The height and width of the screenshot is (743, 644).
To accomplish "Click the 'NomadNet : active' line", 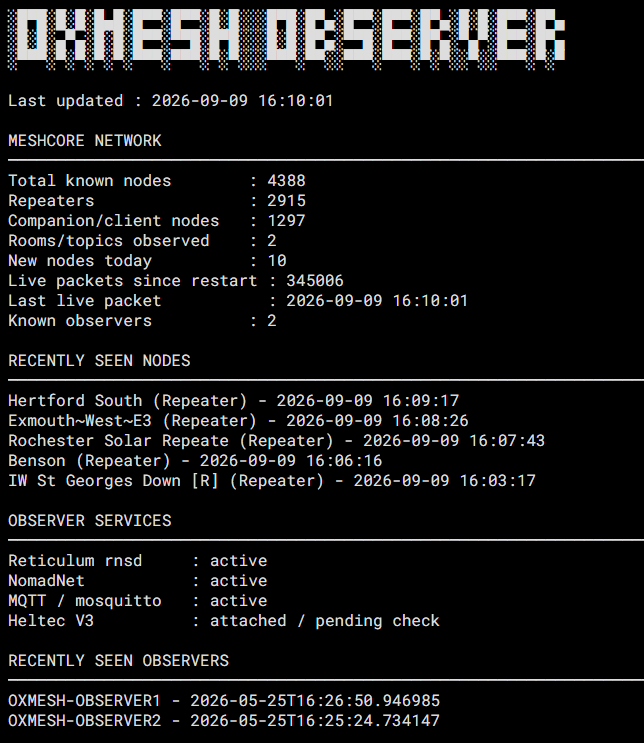I will (x=138, y=580).
